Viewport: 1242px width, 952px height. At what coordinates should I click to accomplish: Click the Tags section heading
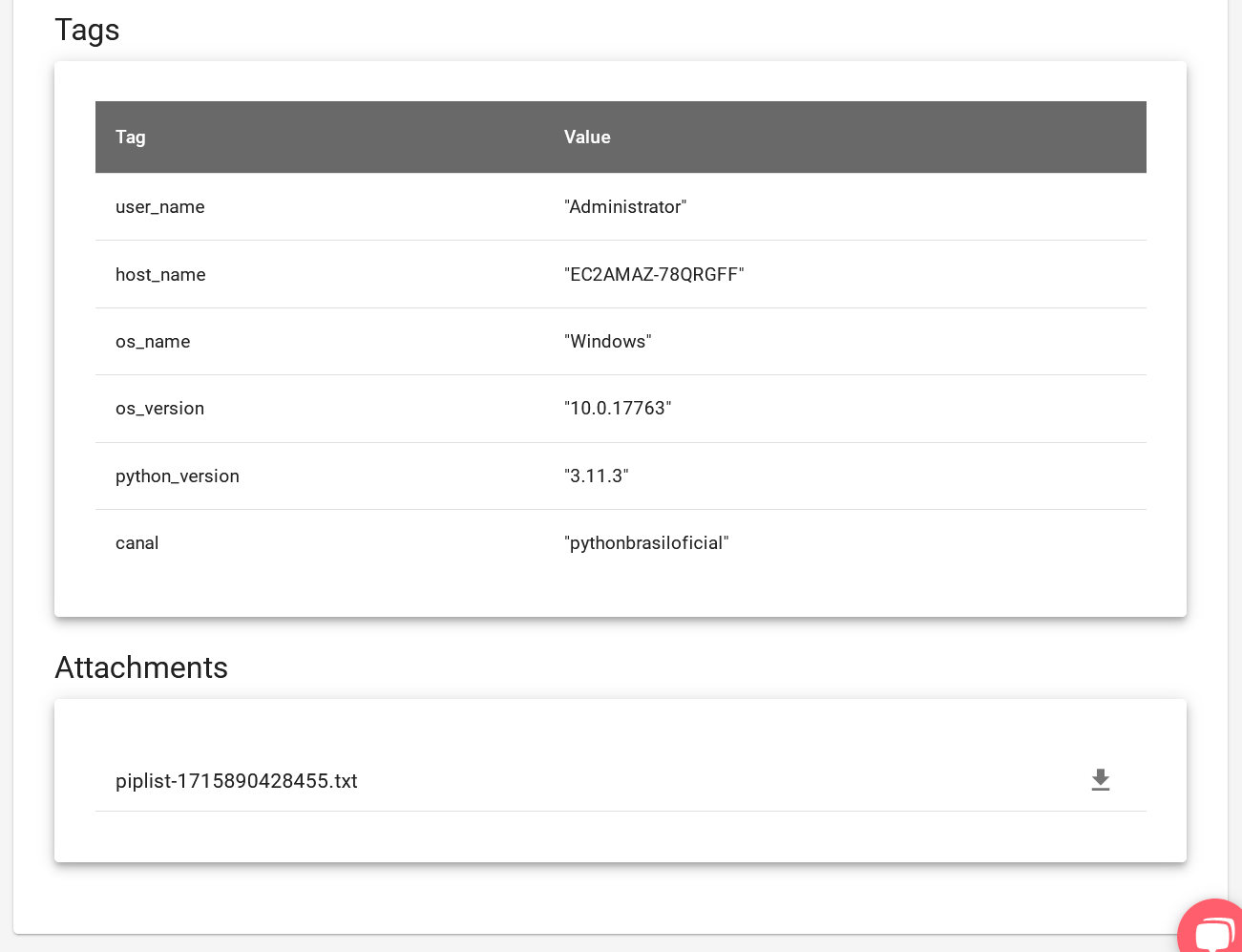coord(87,31)
